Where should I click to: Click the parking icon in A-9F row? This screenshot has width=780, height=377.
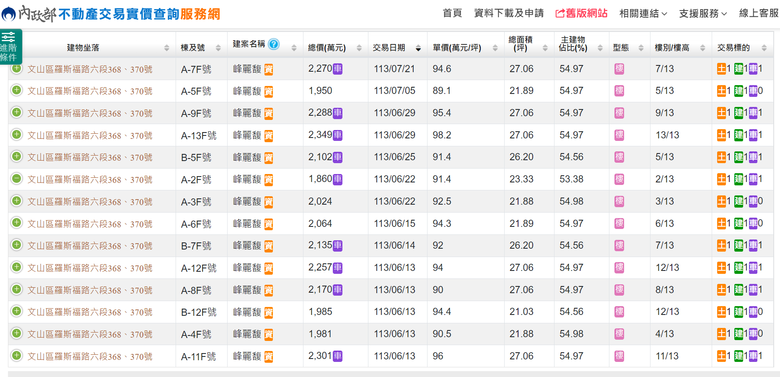point(337,113)
